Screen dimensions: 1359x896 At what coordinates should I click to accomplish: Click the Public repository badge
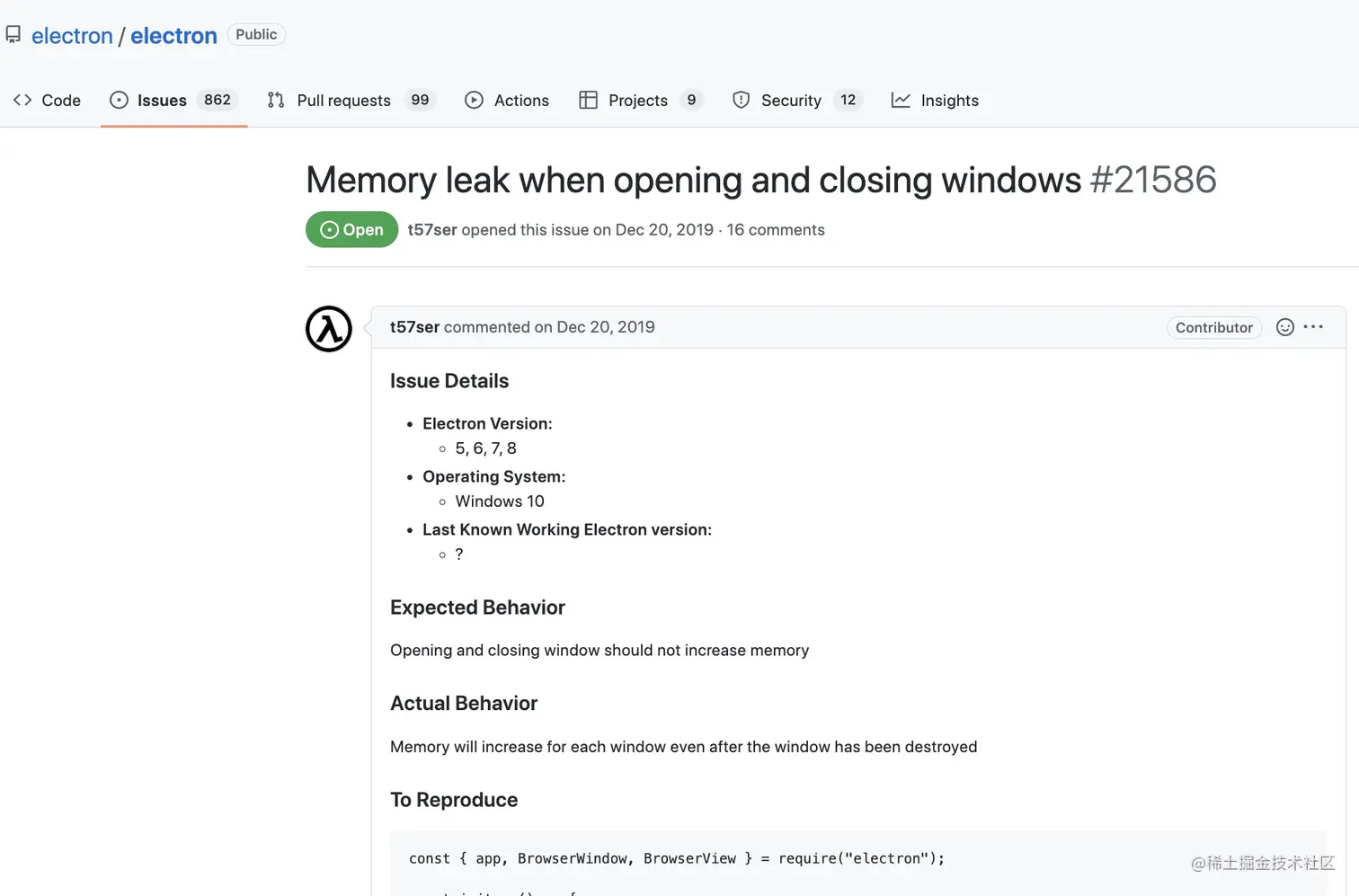pos(256,34)
